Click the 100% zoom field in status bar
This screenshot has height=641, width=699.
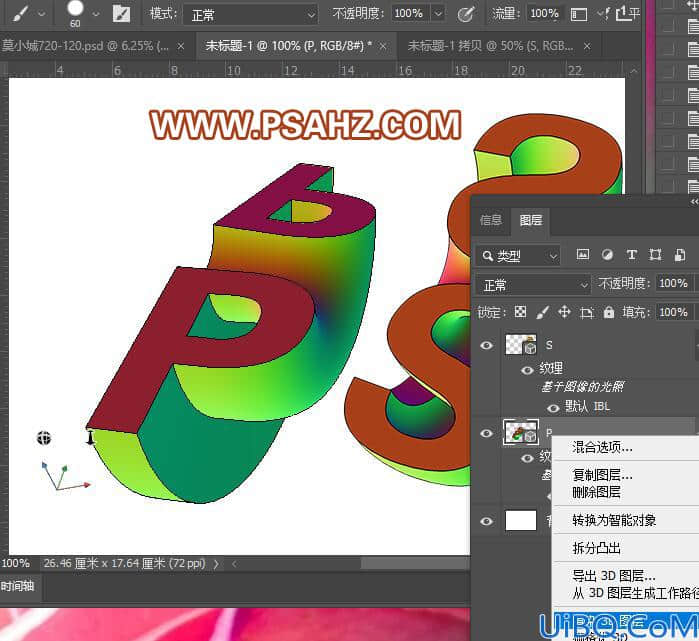15,563
